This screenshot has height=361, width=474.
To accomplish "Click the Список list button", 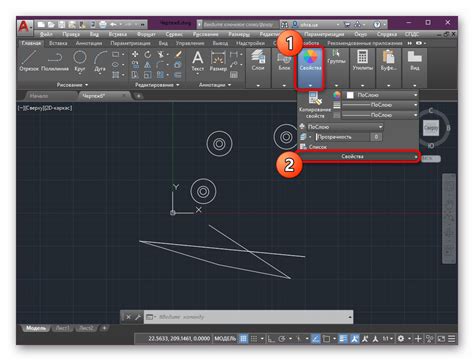I will click(x=314, y=147).
